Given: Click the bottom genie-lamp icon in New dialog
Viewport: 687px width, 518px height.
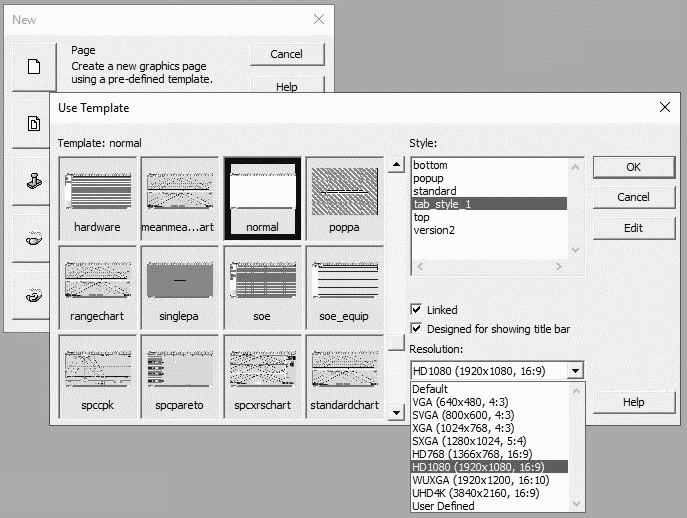Looking at the screenshot, I should click(x=32, y=296).
